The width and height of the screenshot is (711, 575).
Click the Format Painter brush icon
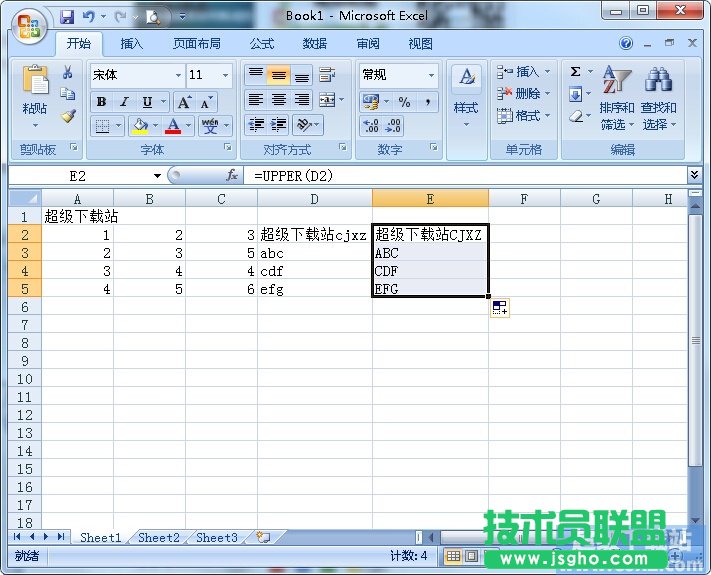(68, 116)
